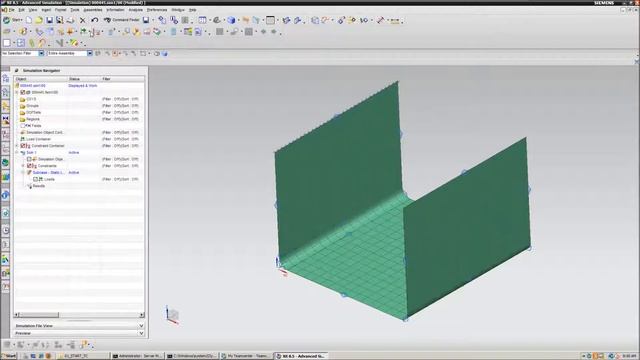Open the Assemblies menu
The image size is (640, 360).
coord(93,9)
